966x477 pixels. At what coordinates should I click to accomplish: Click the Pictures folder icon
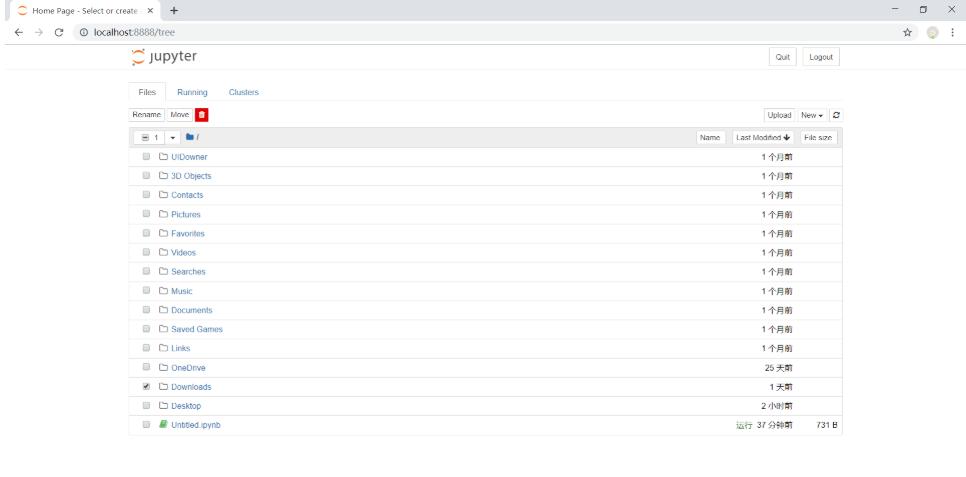click(163, 214)
